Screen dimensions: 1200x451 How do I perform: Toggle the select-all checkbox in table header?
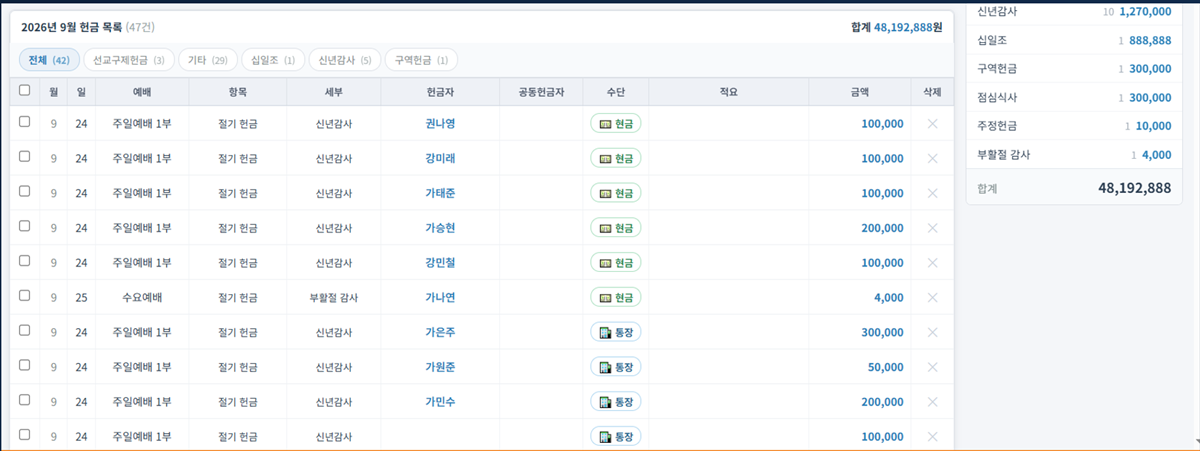[25, 90]
